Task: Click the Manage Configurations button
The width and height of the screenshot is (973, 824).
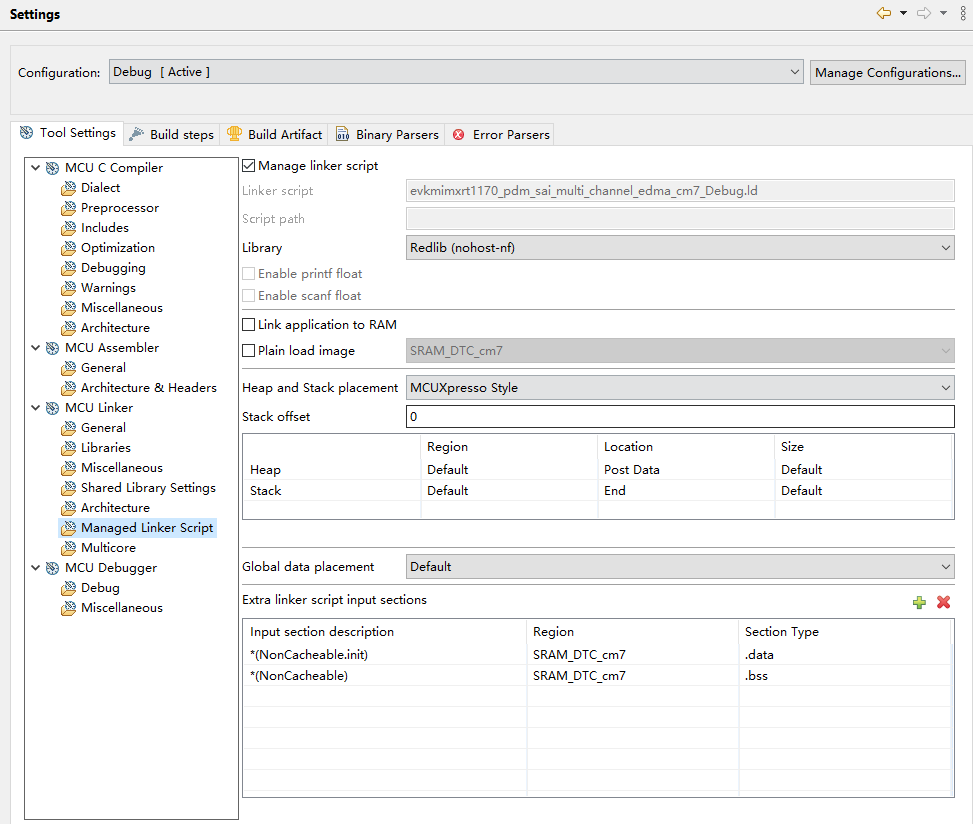Action: [887, 72]
